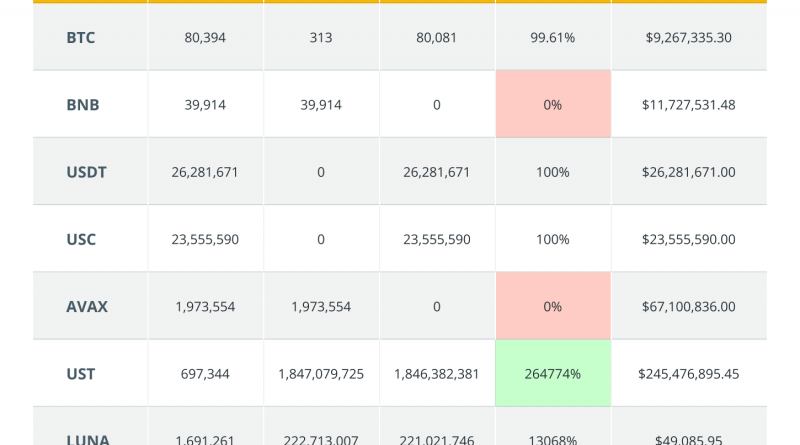Screen dimensions: 800x445
Task: Click the USDT row label
Action: [x=86, y=172]
